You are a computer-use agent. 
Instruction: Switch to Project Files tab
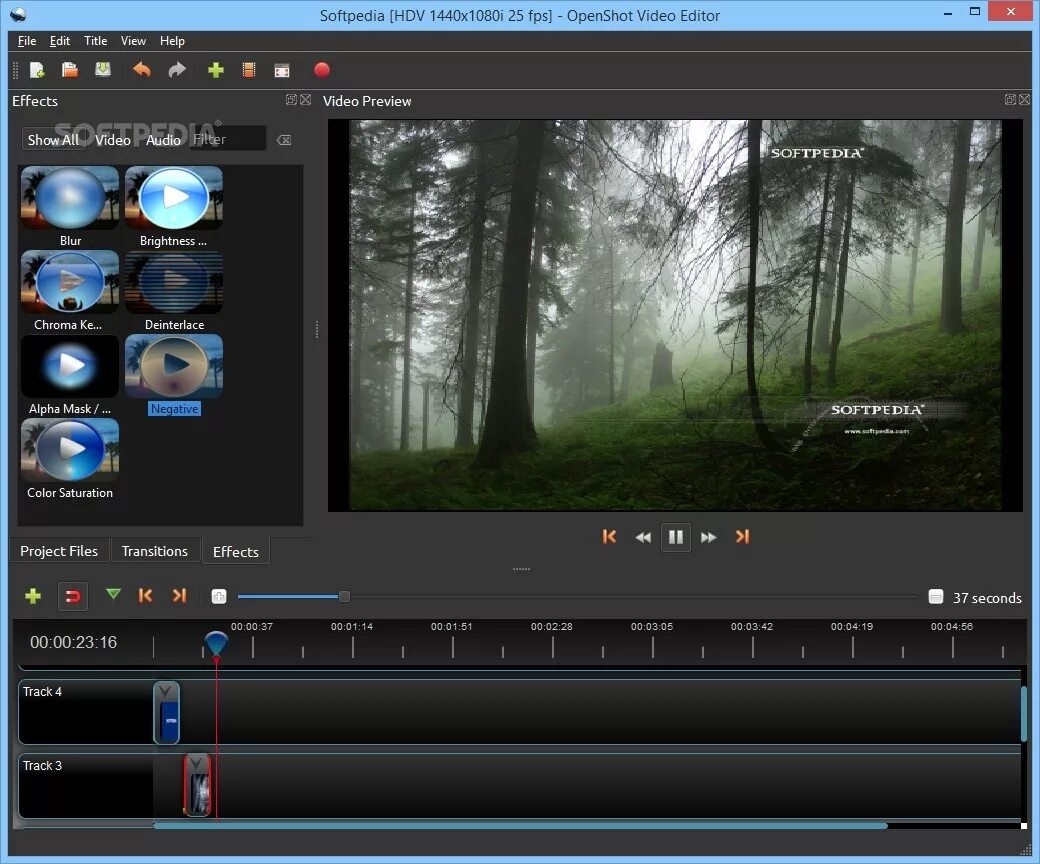click(x=59, y=551)
